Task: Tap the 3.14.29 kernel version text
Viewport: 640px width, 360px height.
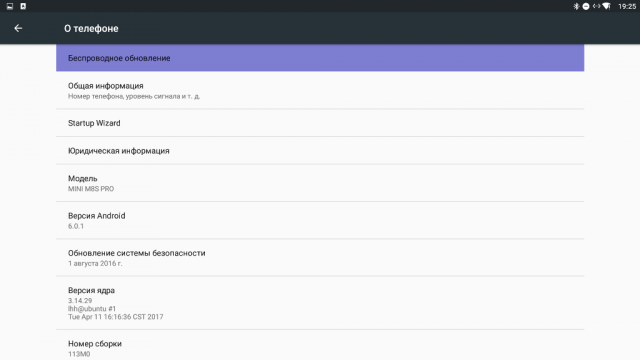Action: [80, 300]
